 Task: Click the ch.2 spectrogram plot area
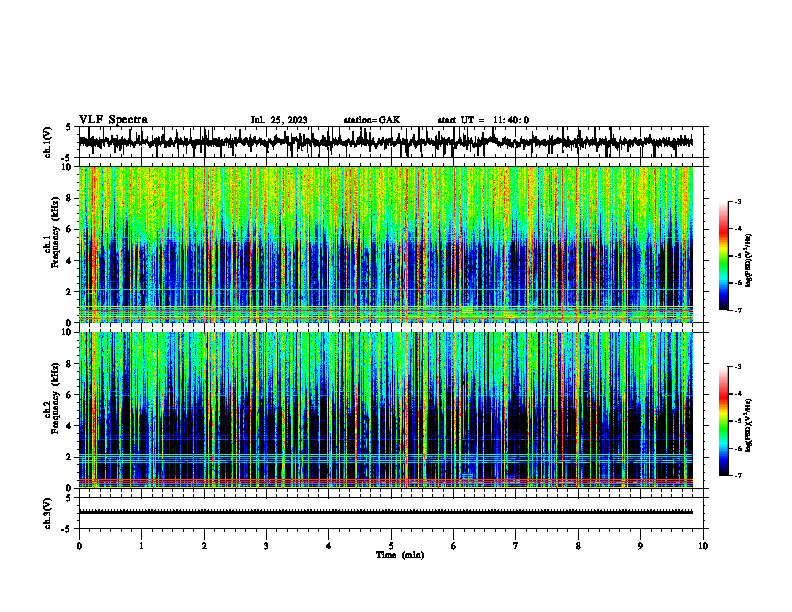(x=391, y=410)
